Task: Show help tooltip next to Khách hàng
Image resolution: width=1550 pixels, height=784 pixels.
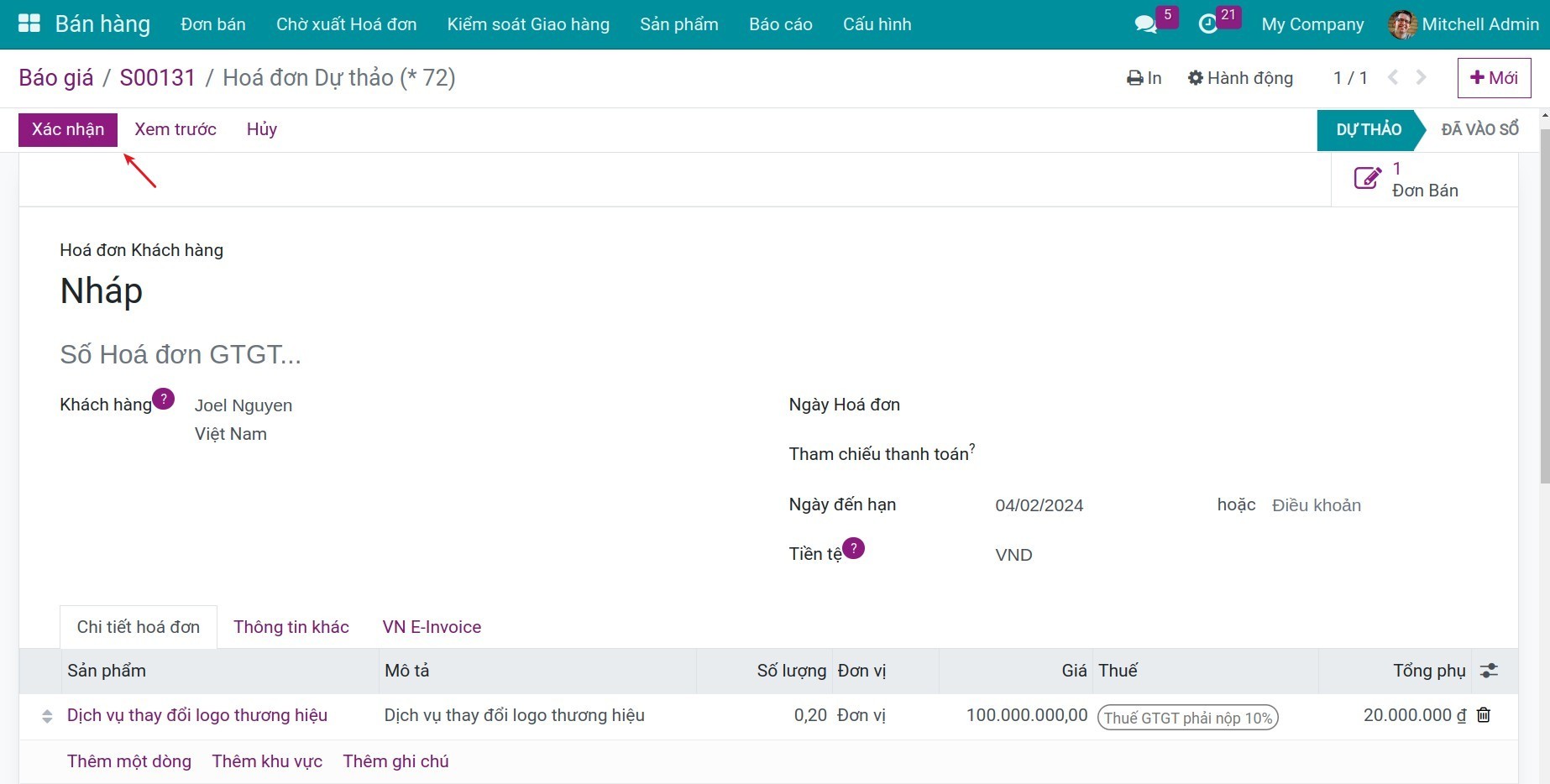Action: pos(164,399)
